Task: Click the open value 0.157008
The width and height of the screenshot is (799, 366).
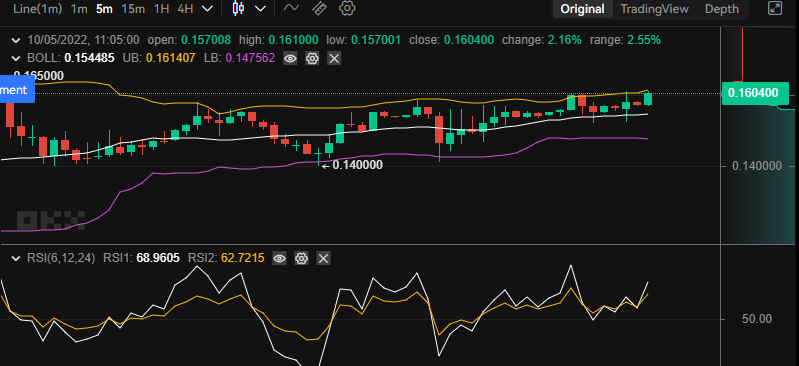Action: click(206, 40)
